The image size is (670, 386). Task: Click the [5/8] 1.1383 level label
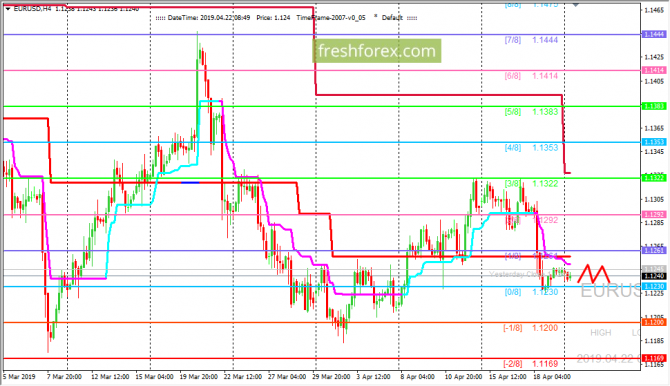[x=531, y=112]
